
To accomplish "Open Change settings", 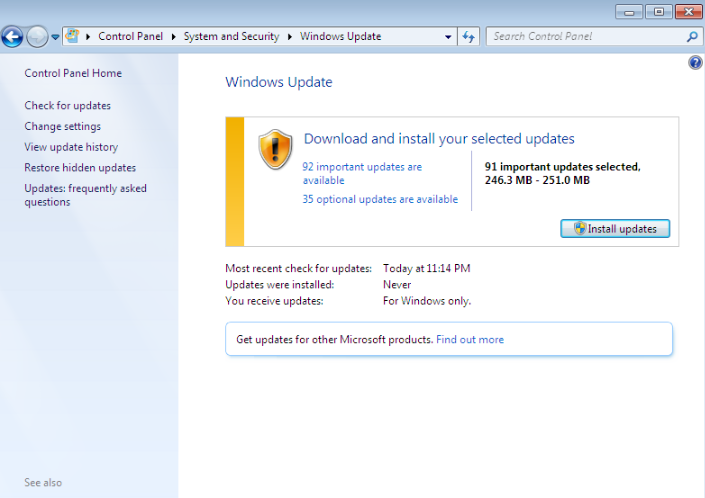I will (x=62, y=126).
